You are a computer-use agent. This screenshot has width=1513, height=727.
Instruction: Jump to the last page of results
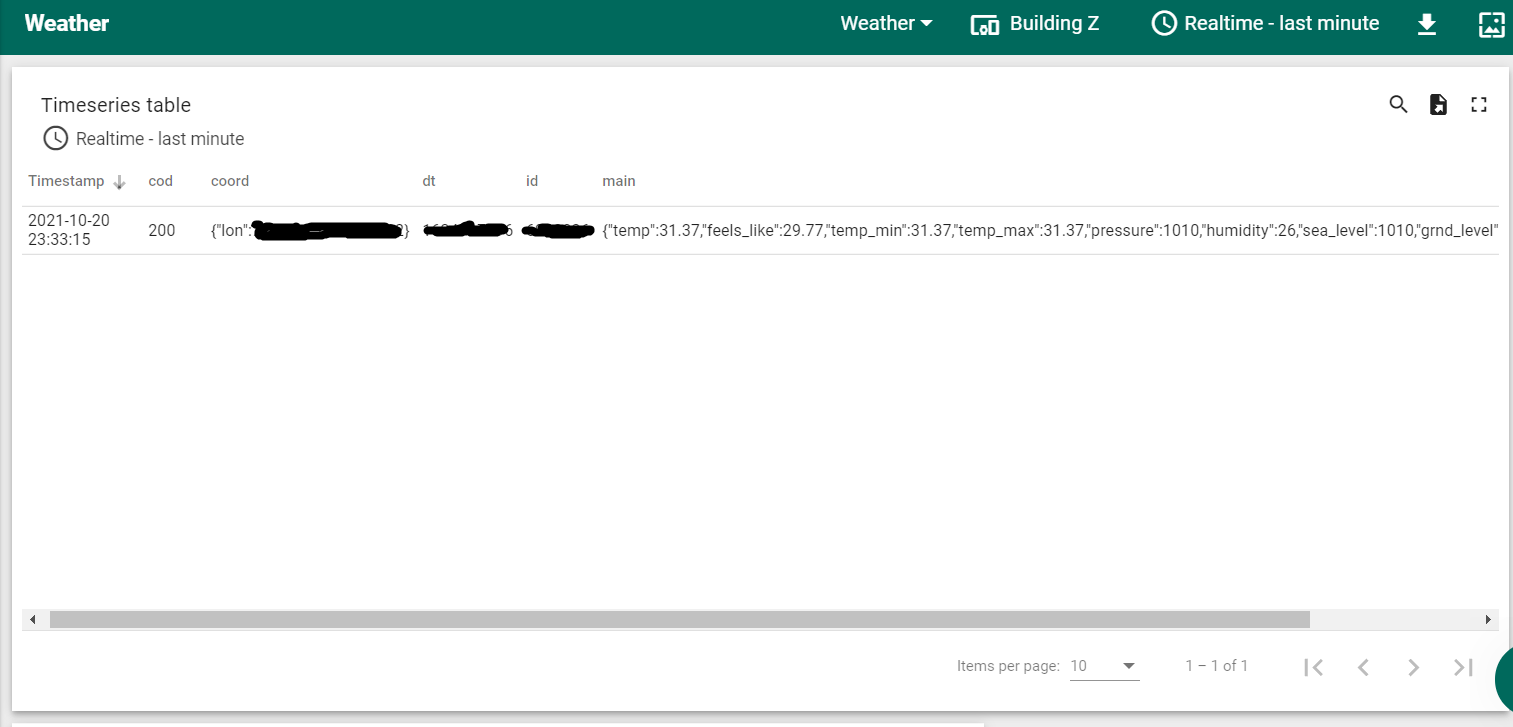tap(1462, 666)
